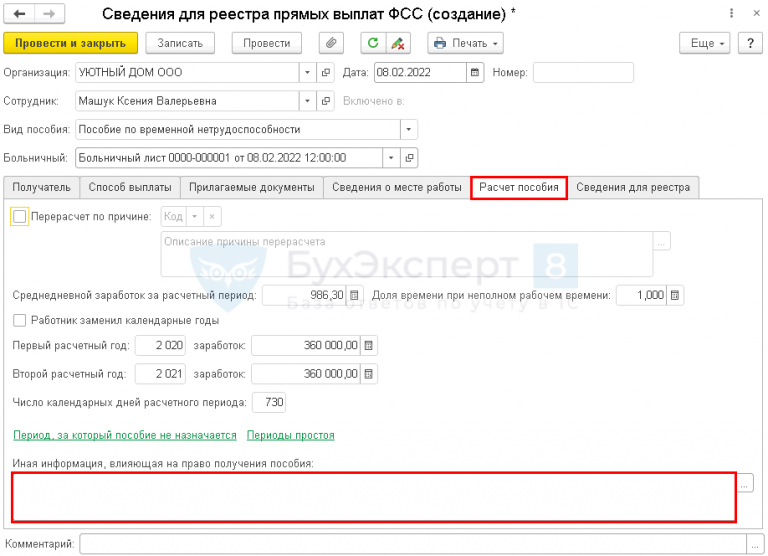This screenshot has height=556, width=768.
Task: Click the paperclip attachments icon
Action: (x=331, y=43)
